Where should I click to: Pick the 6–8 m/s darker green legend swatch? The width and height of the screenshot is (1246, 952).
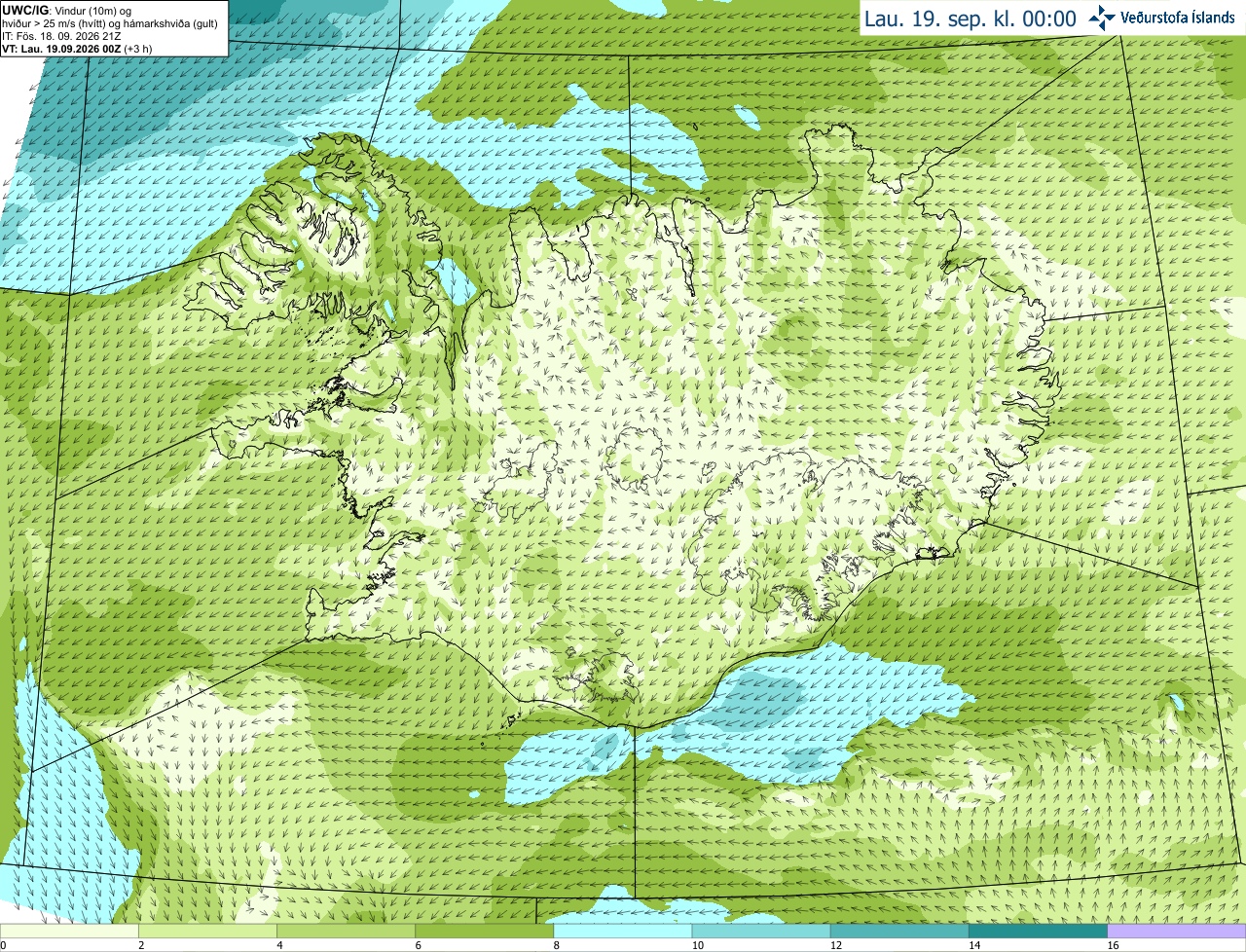click(x=485, y=932)
